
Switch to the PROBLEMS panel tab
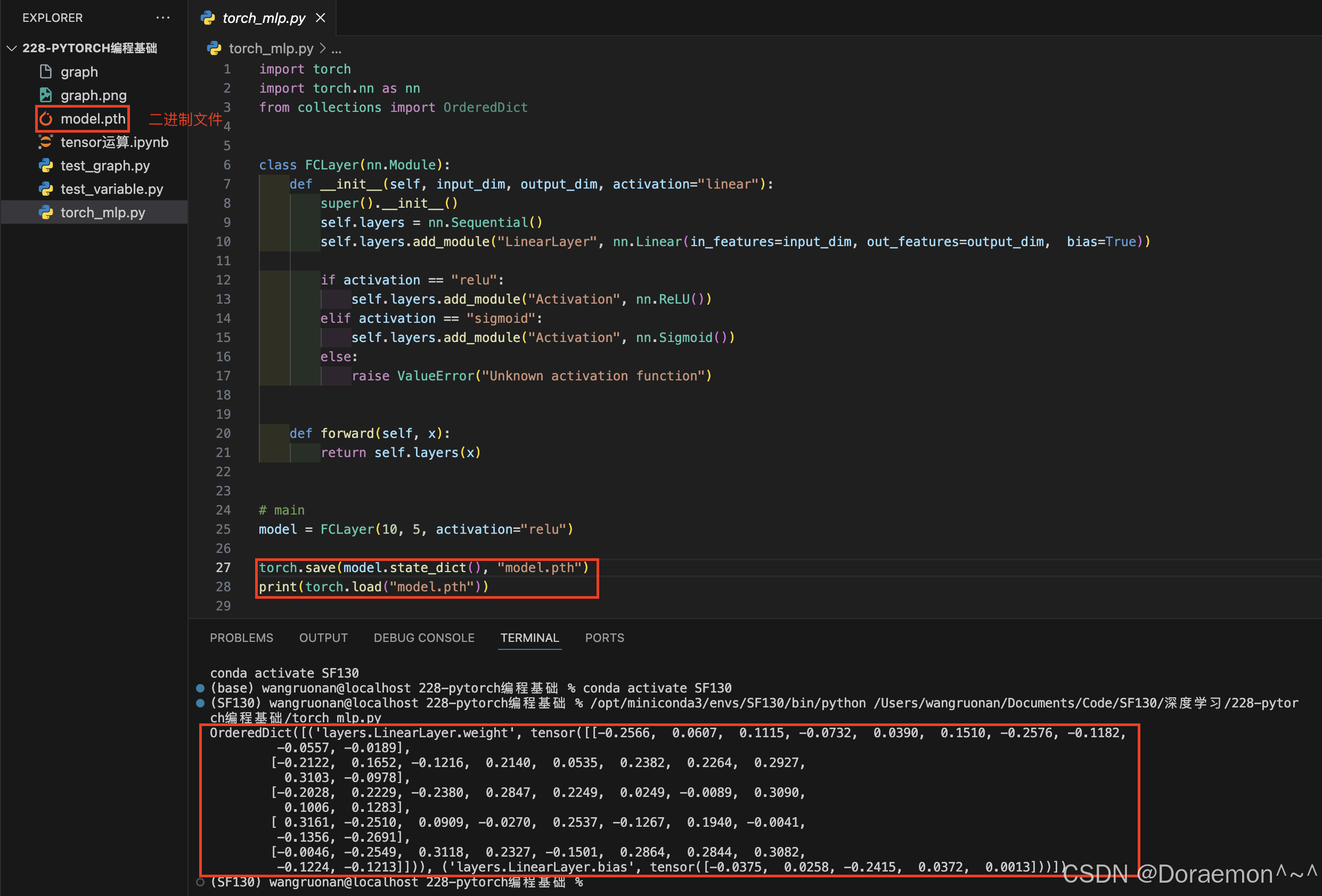[x=241, y=638]
